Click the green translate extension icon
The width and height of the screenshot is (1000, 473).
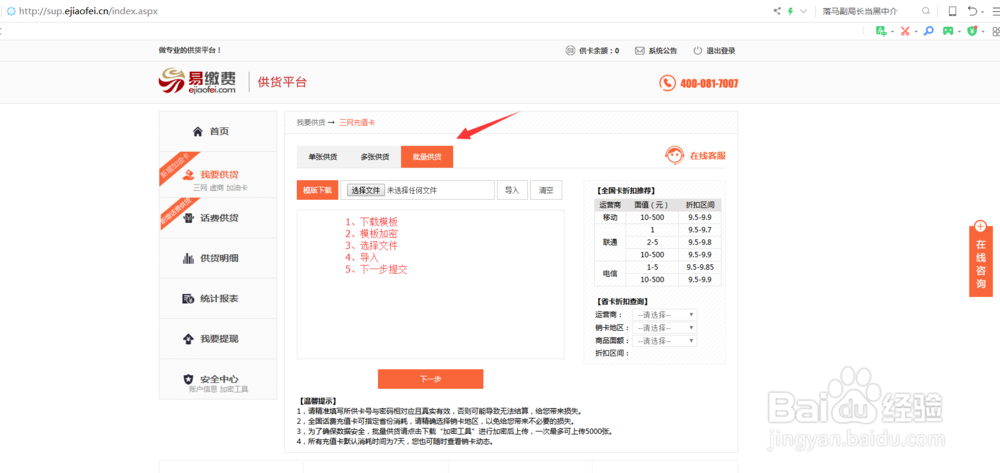[881, 31]
